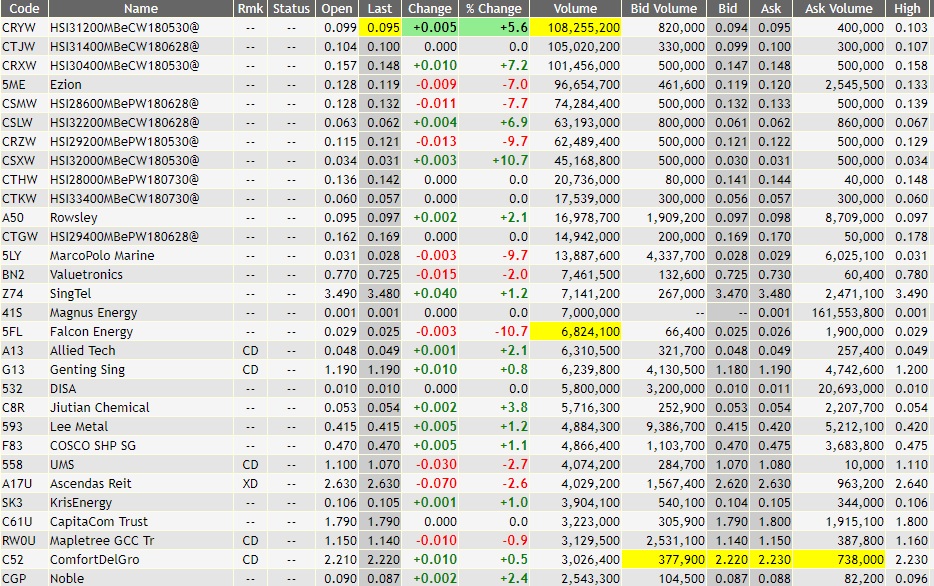Sort stocks by the Name column header
Screen dimensions: 934x586
(x=140, y=9)
